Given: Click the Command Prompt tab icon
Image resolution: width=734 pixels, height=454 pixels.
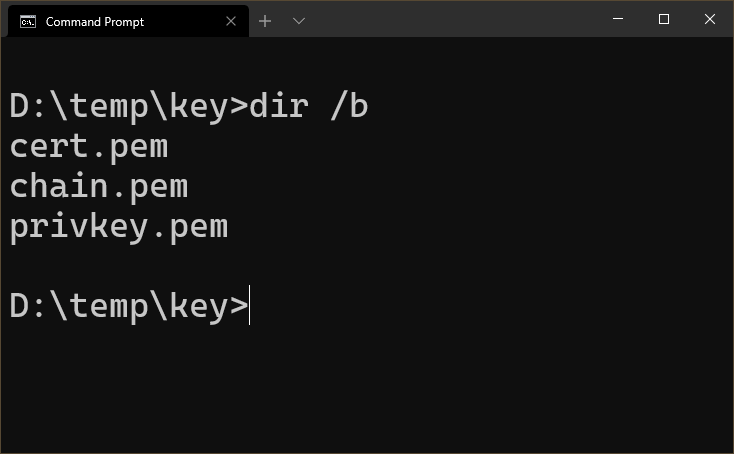Looking at the screenshot, I should (x=28, y=22).
